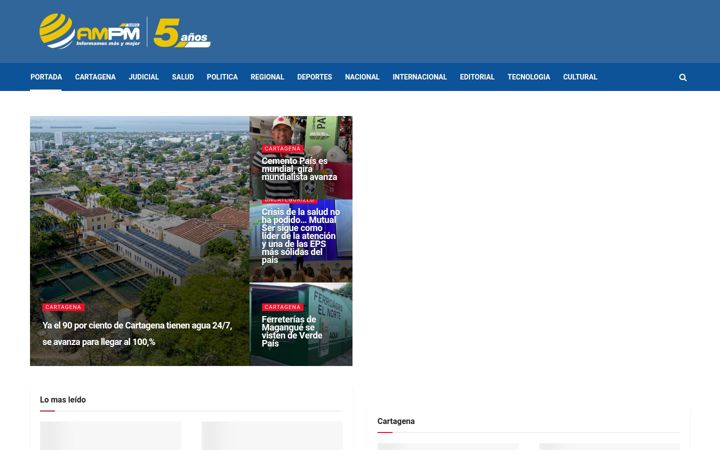
Task: Click the Cartagena section heading
Action: point(396,422)
